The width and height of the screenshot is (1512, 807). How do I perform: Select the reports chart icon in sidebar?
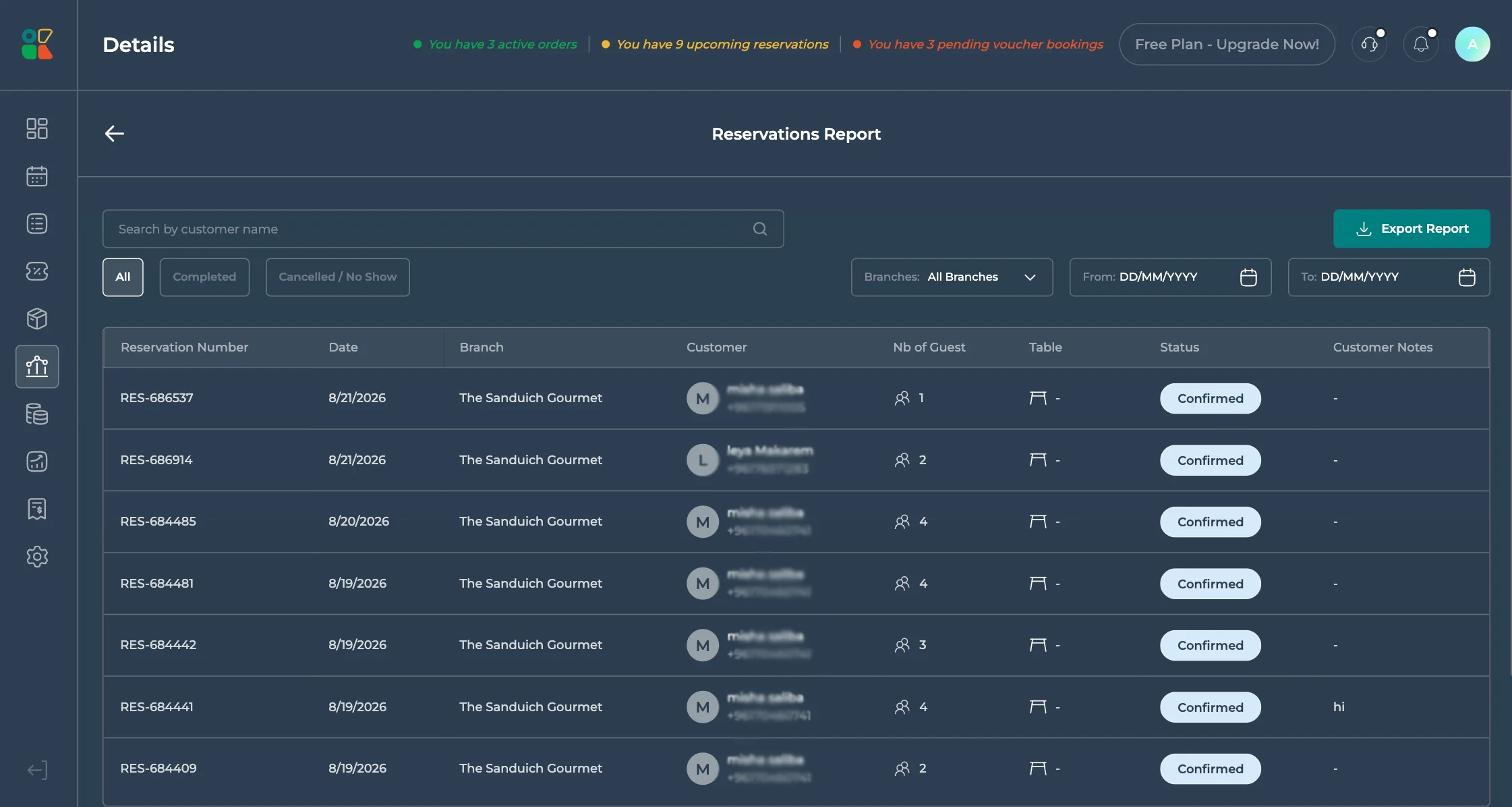click(37, 366)
